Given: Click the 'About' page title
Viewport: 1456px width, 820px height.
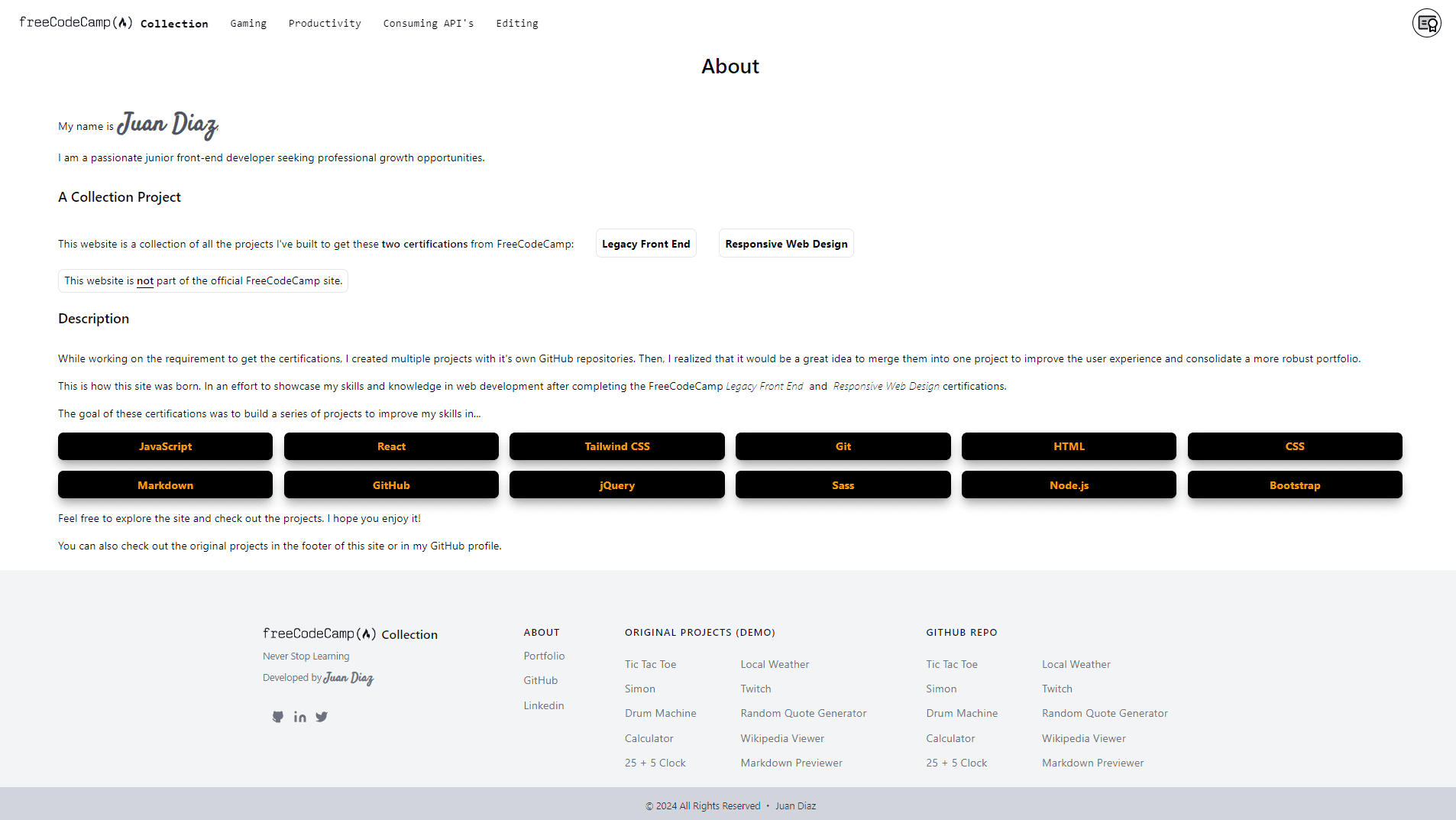Looking at the screenshot, I should (730, 66).
